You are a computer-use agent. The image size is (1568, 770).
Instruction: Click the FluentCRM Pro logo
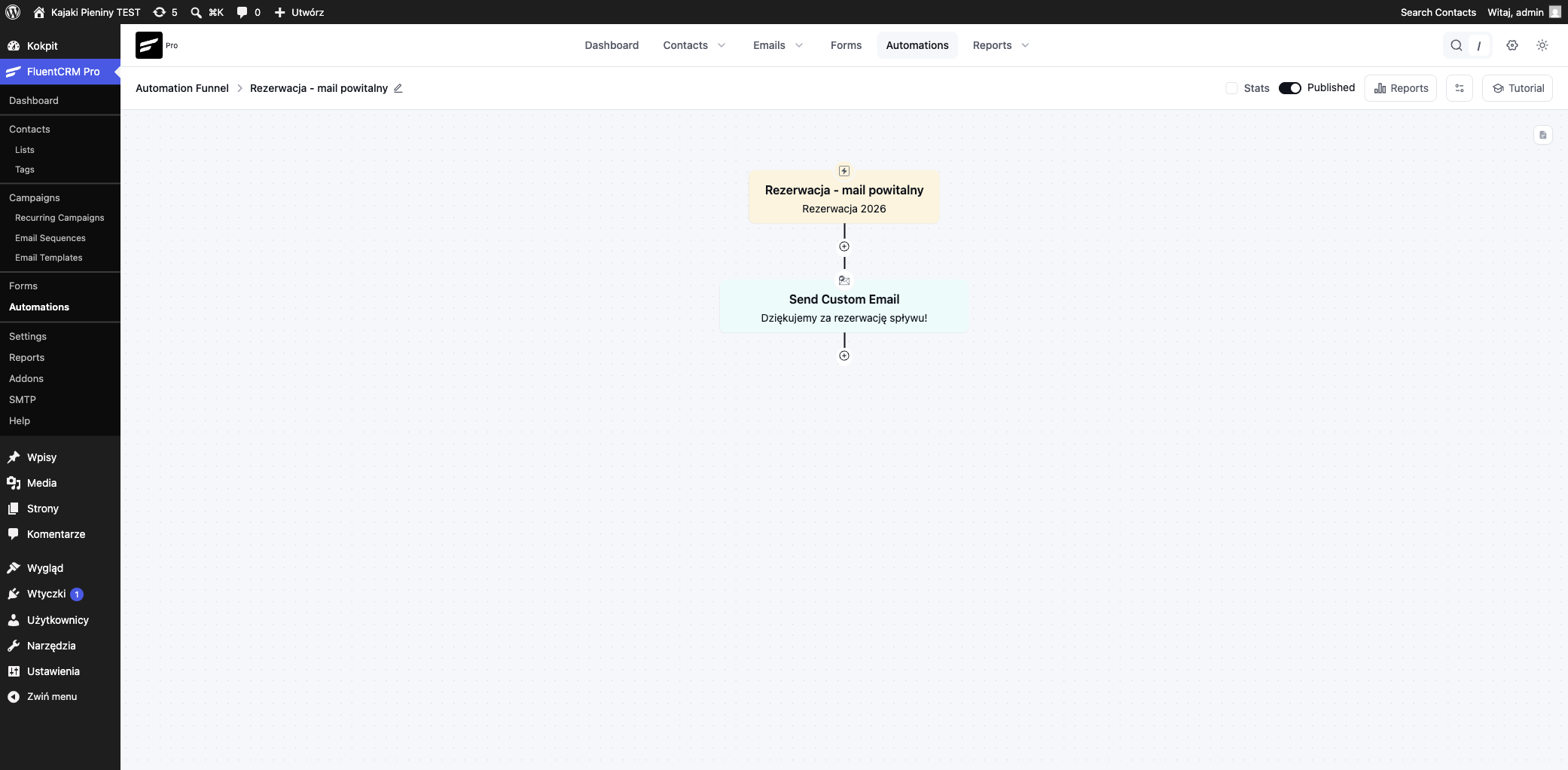click(x=149, y=45)
